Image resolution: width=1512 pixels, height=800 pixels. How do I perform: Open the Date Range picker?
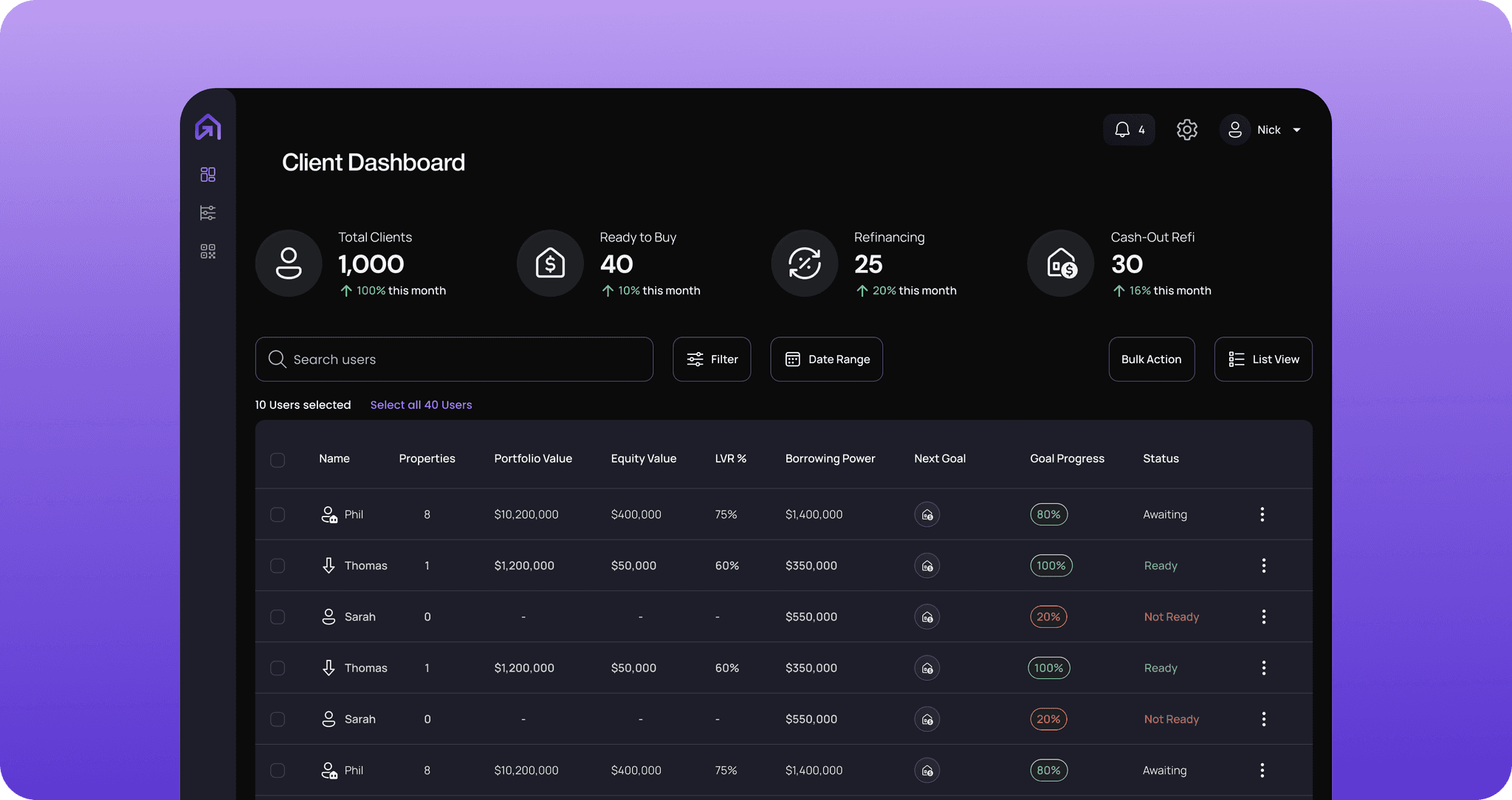[826, 359]
